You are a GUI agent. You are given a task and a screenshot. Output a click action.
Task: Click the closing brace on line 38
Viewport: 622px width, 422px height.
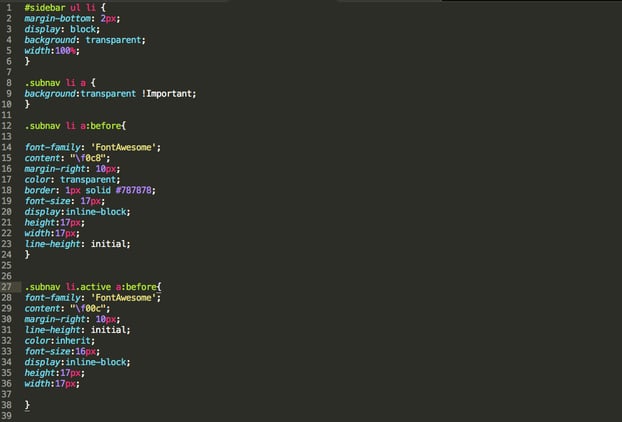[x=27, y=405]
